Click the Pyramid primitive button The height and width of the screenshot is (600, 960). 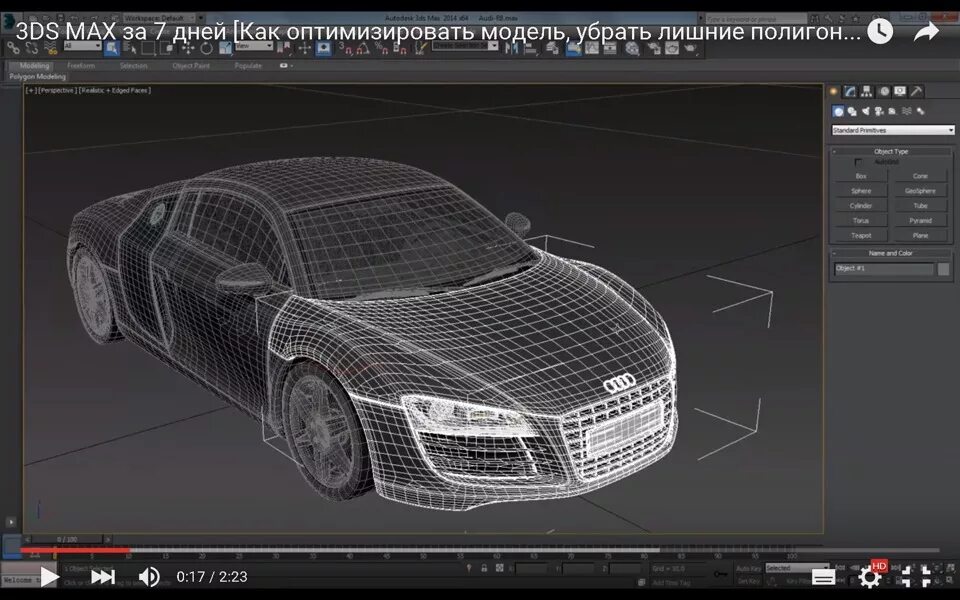(920, 220)
